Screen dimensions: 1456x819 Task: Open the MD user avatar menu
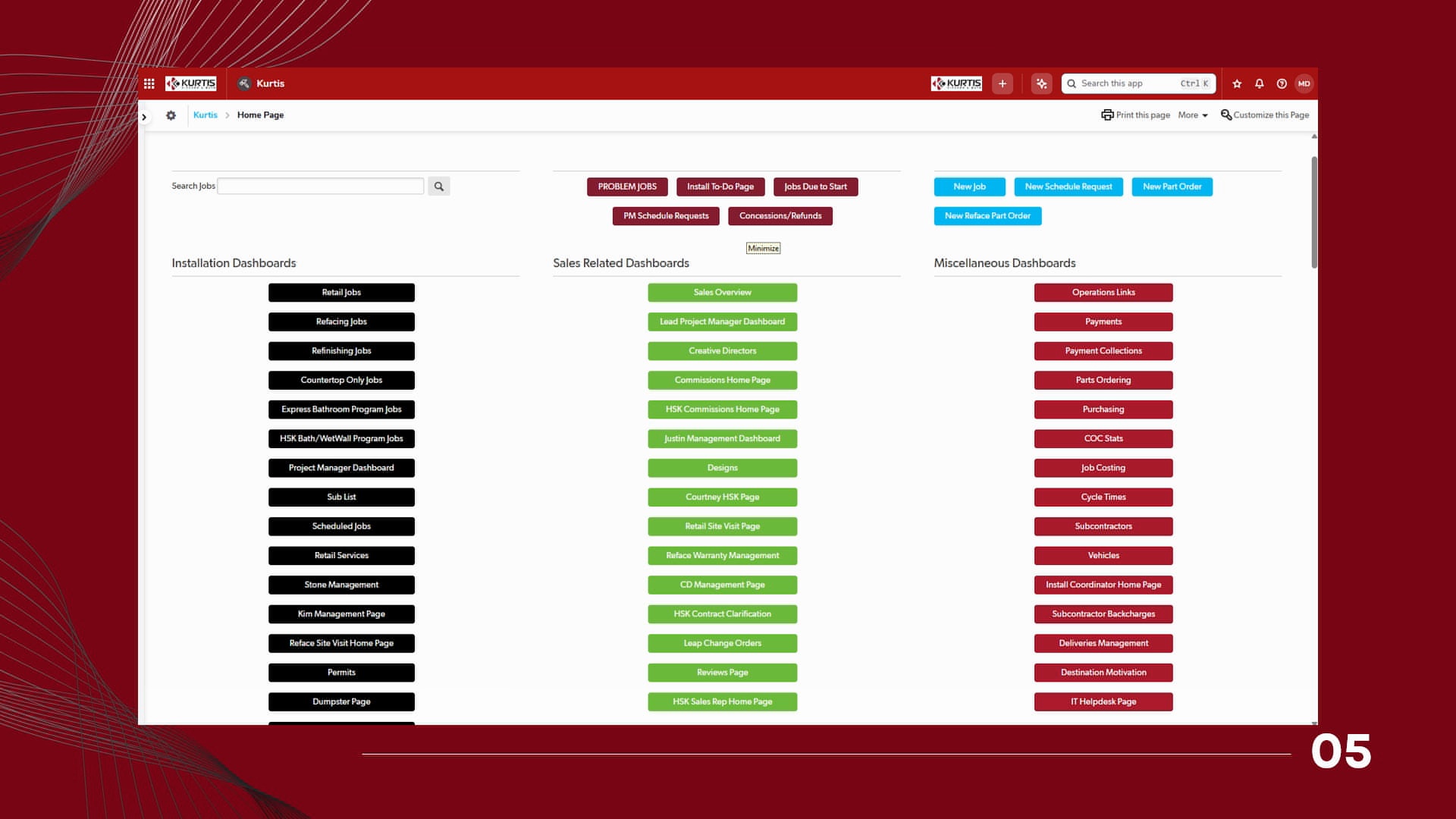1304,83
